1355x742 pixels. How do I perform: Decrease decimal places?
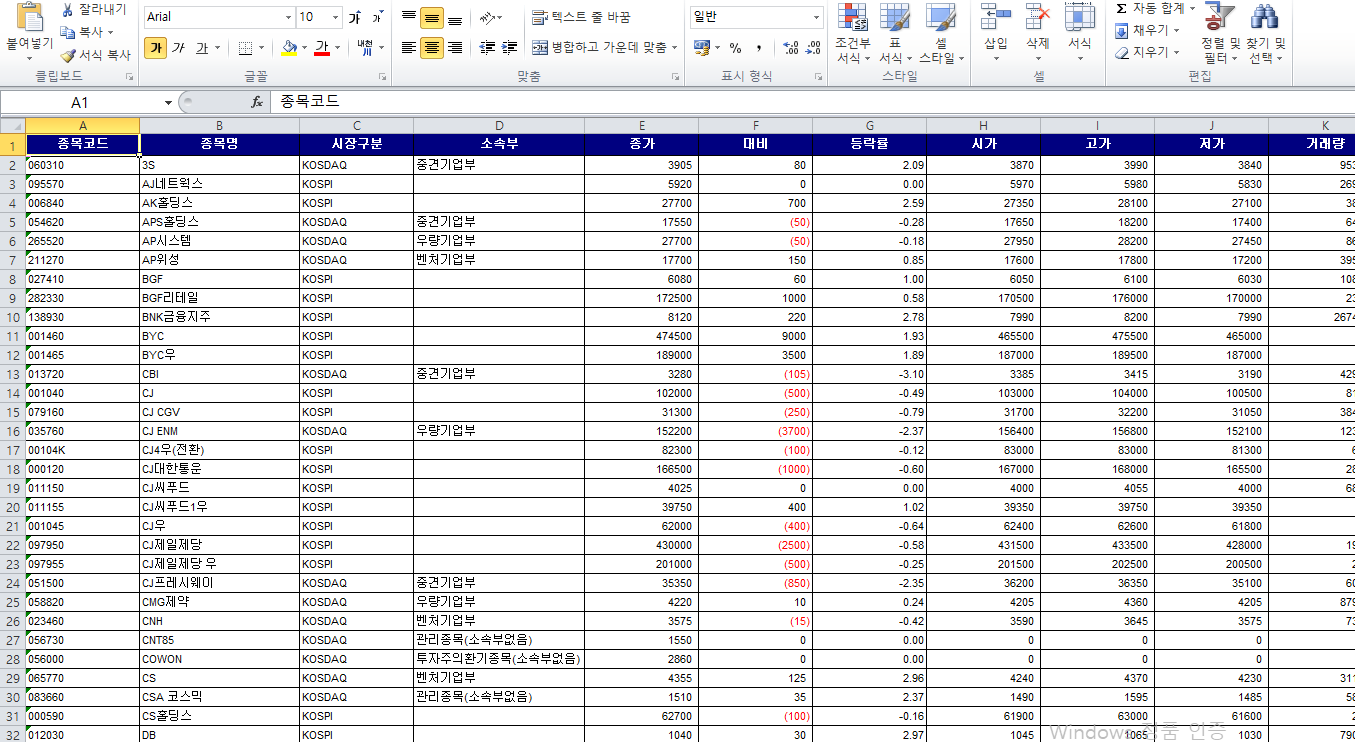(x=813, y=48)
